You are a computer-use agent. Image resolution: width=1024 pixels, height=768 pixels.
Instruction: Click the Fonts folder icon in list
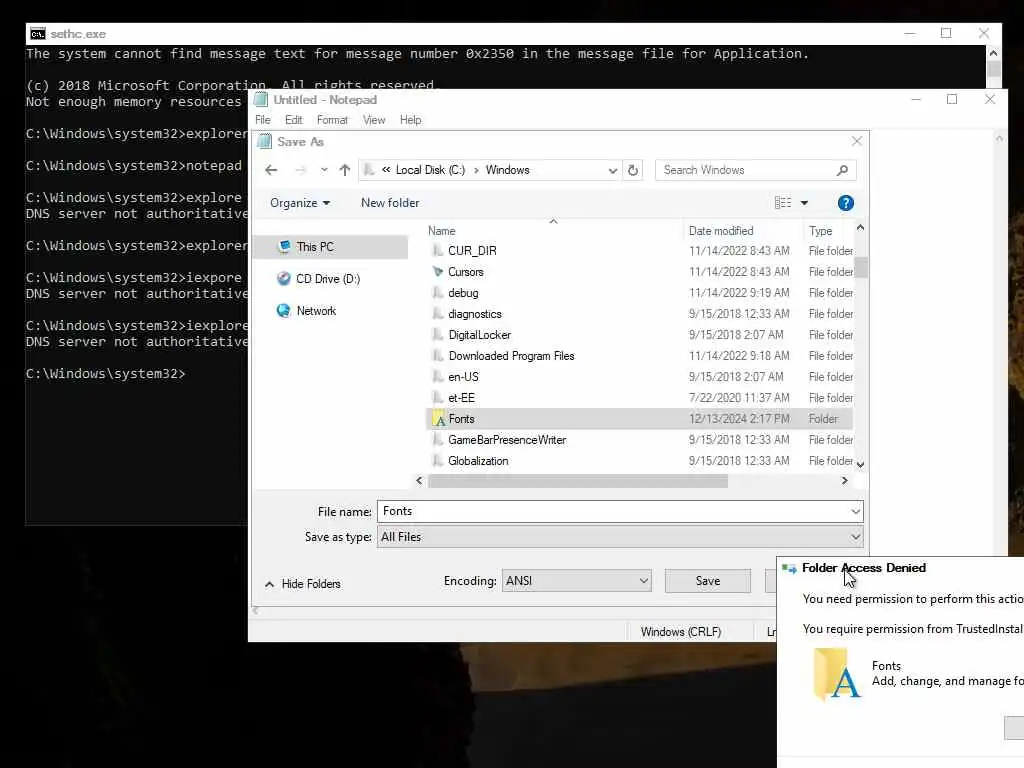tap(438, 419)
